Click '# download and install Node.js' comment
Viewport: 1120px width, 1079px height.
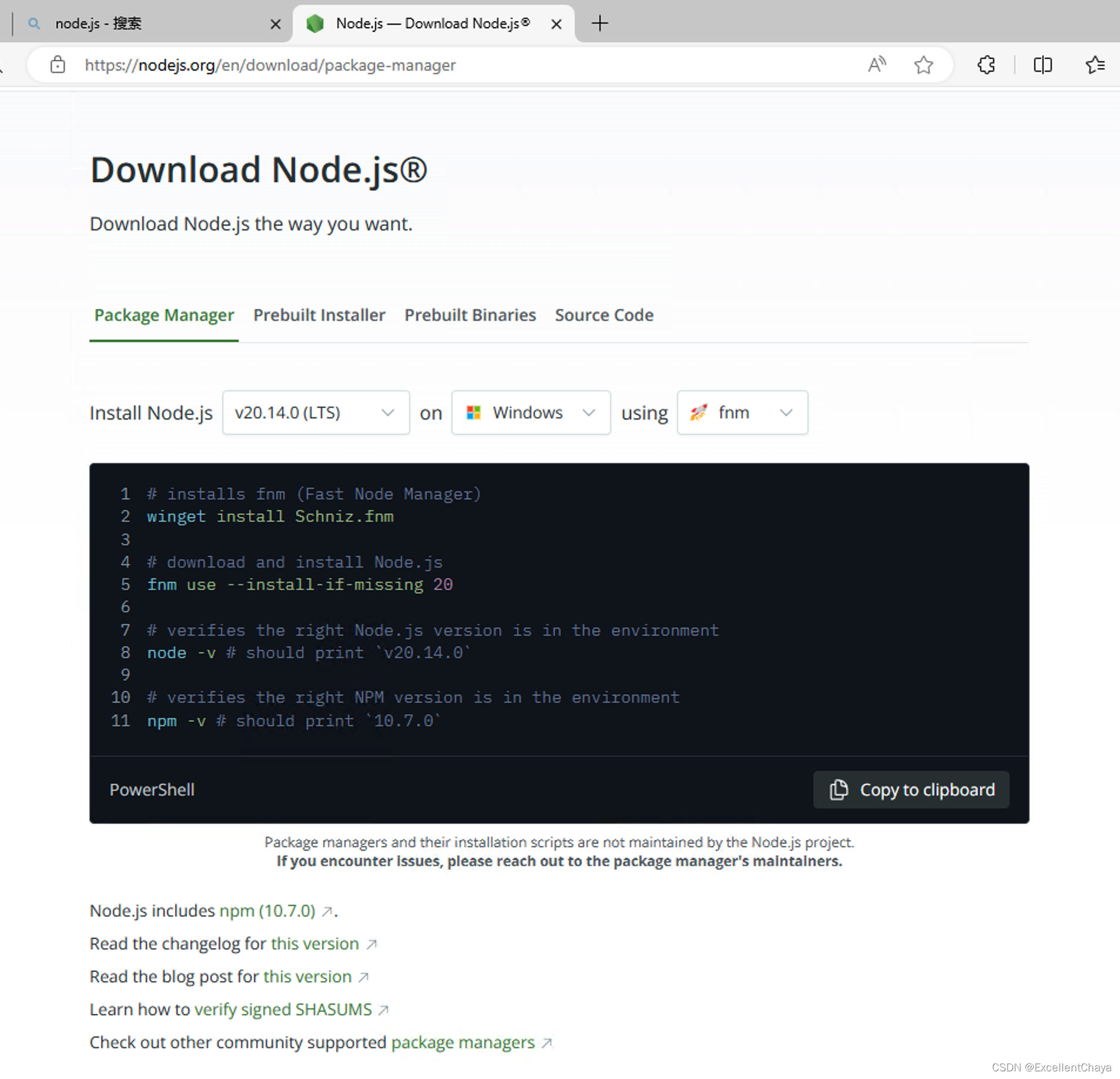(294, 562)
